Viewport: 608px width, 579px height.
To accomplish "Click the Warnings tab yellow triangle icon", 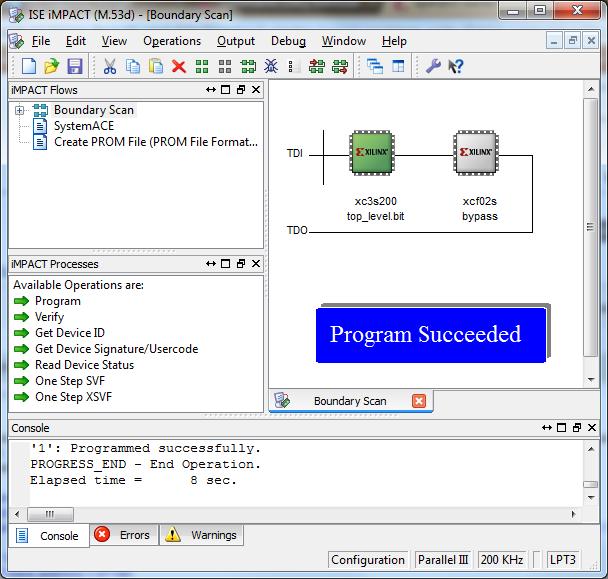I will click(173, 534).
